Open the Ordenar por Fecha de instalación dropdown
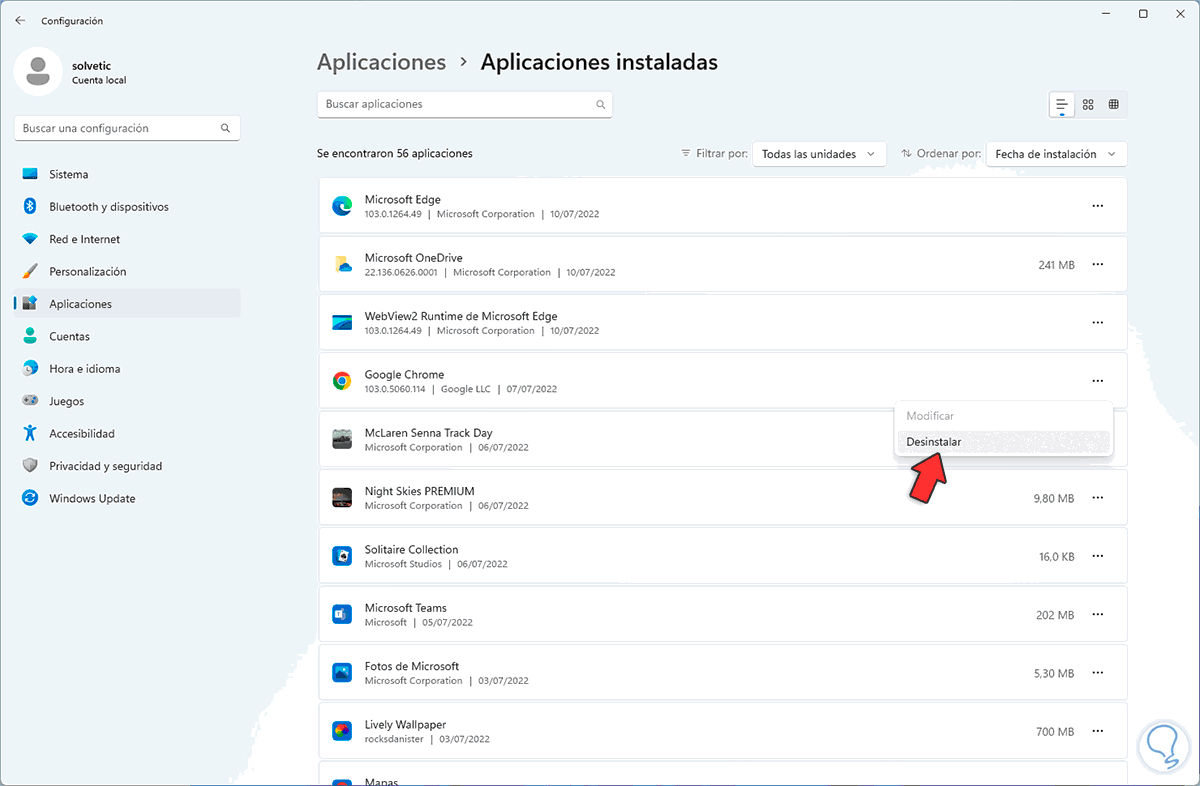Viewport: 1200px width, 786px height. (x=1056, y=154)
